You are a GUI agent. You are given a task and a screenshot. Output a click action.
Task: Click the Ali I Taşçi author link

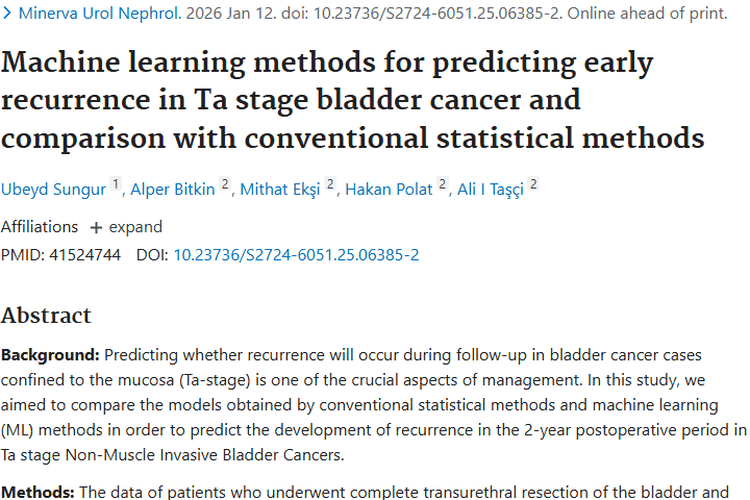pos(491,188)
